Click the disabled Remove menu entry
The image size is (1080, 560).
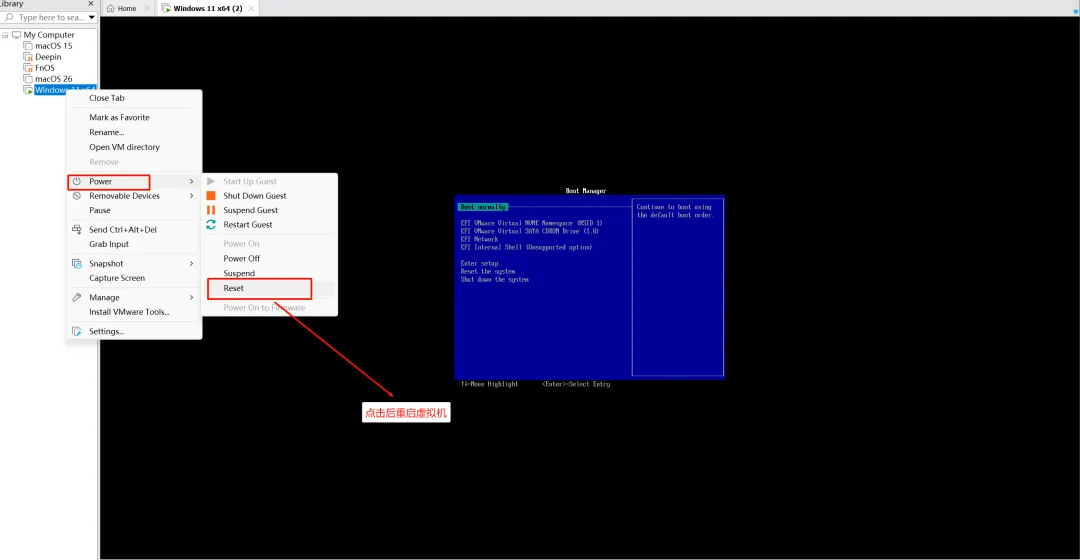pos(103,162)
